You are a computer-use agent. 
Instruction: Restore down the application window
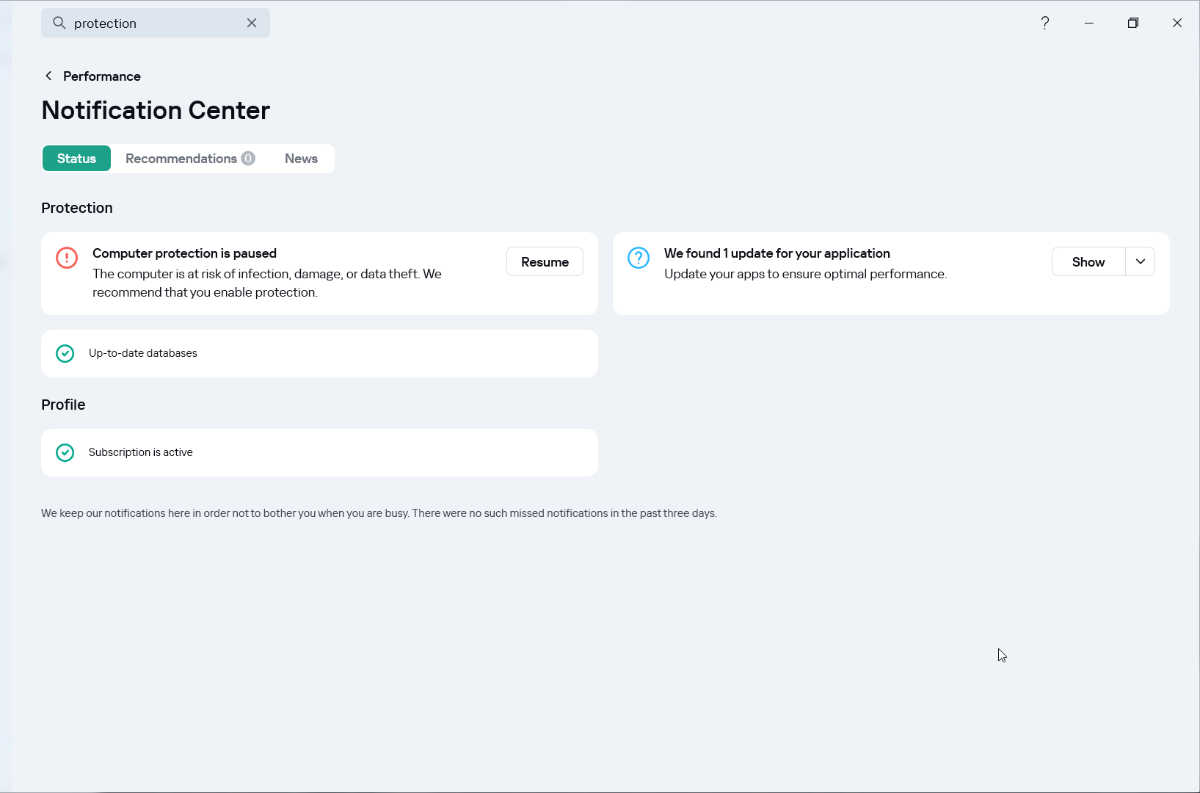click(x=1133, y=23)
